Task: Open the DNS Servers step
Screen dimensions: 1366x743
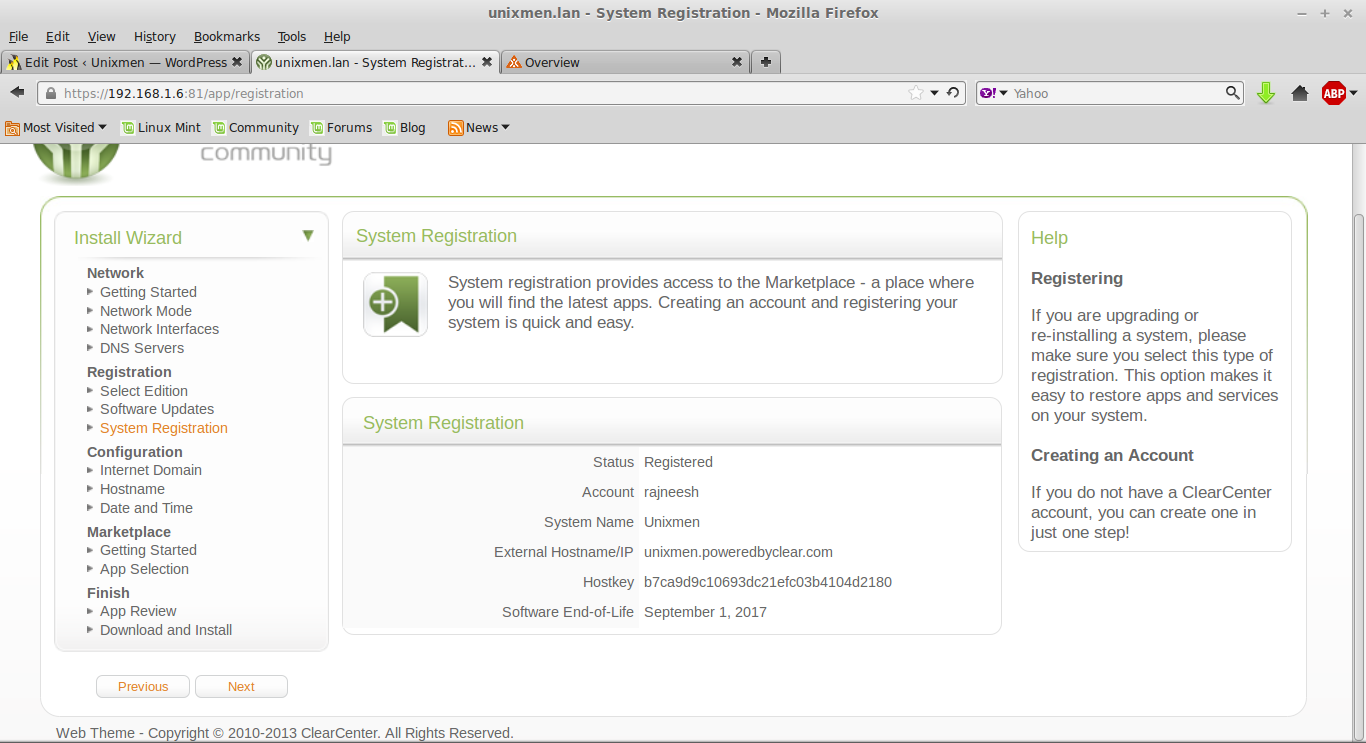Action: pos(142,348)
